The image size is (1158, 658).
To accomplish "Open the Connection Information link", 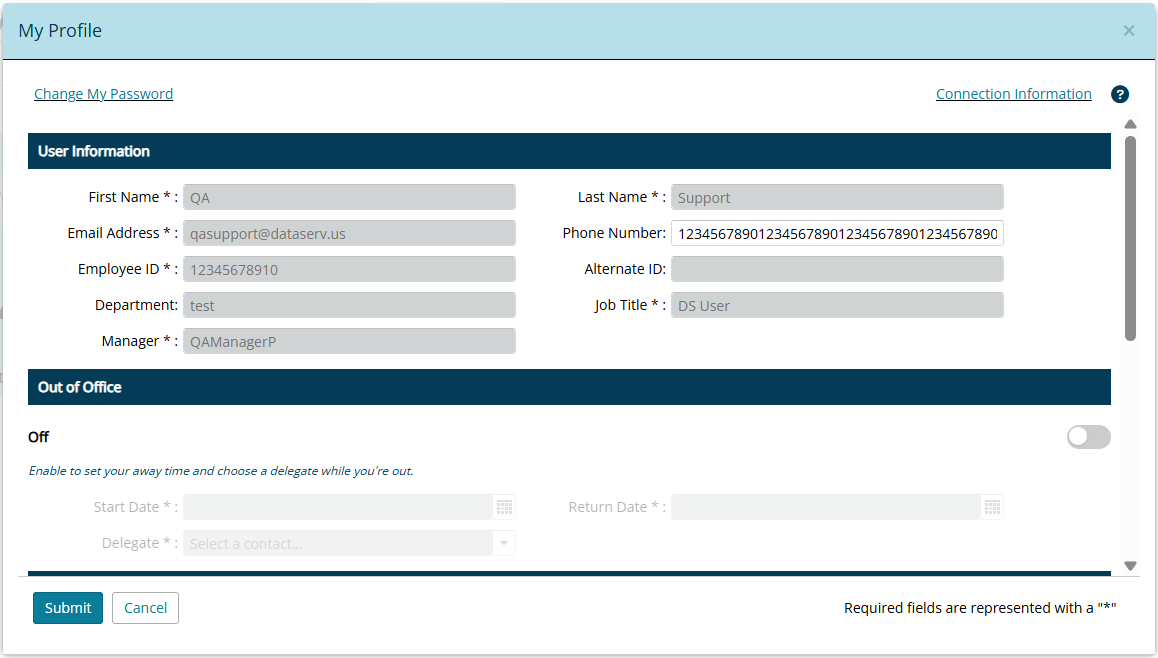I will pyautogui.click(x=1013, y=94).
